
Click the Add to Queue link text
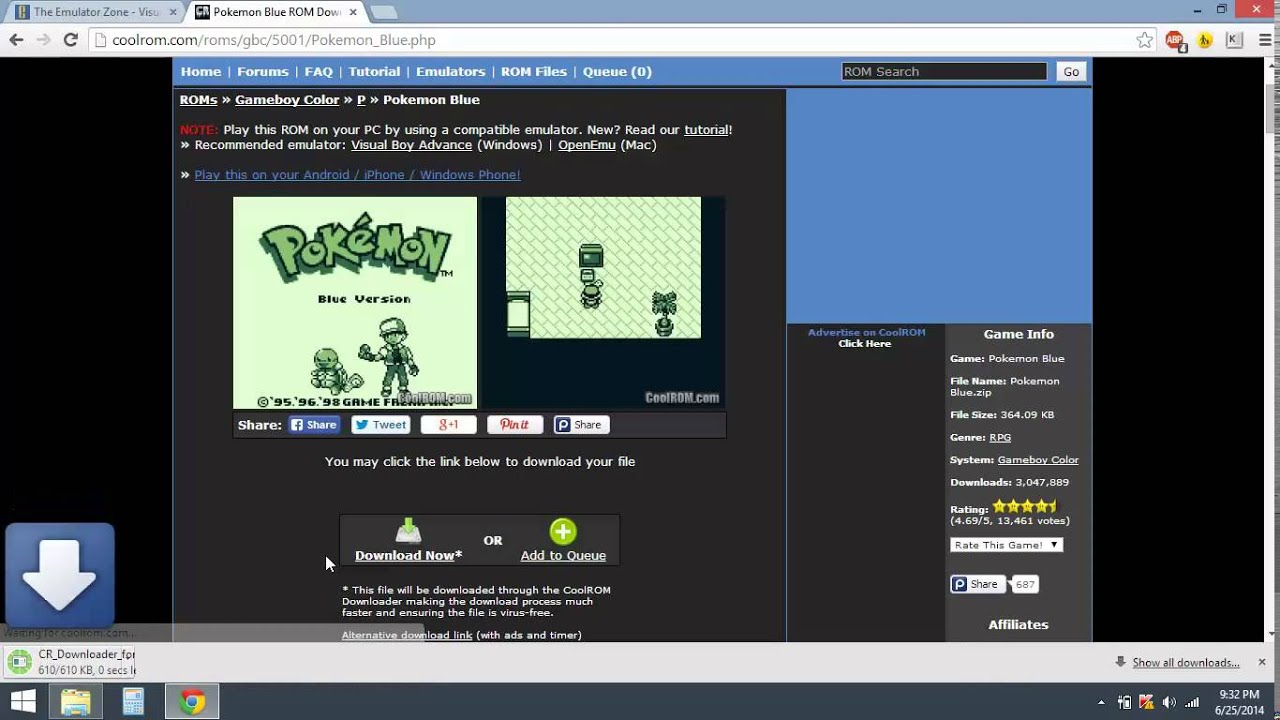tap(563, 556)
